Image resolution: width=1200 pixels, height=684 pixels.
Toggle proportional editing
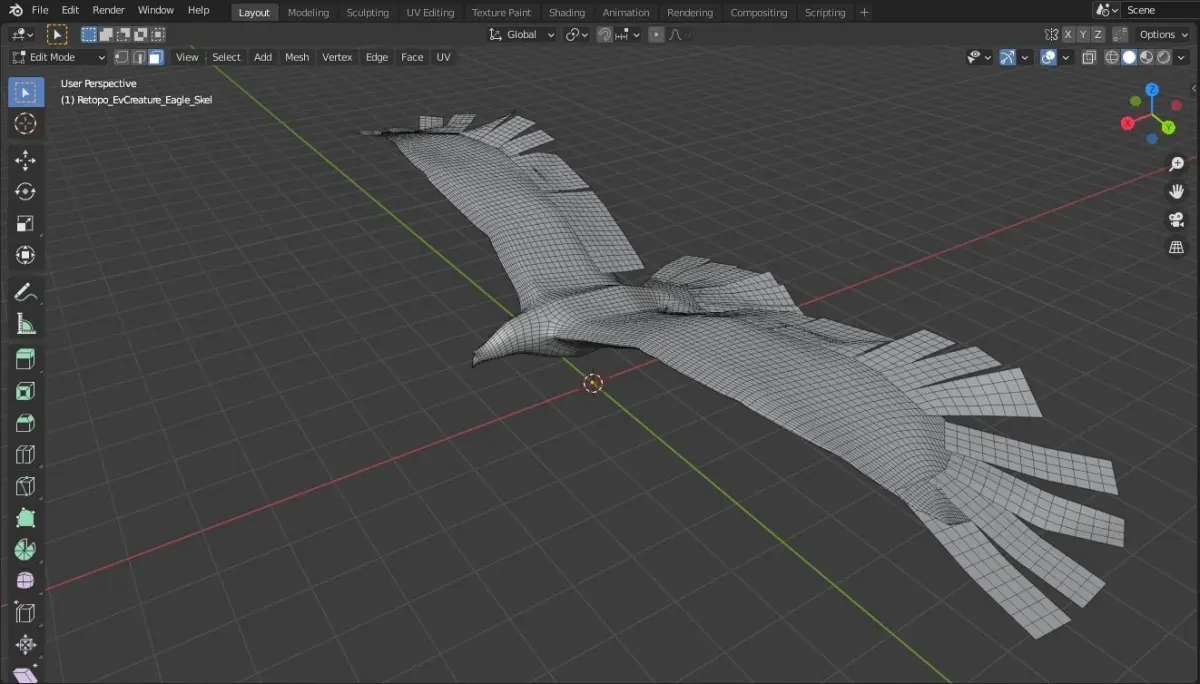(x=656, y=34)
